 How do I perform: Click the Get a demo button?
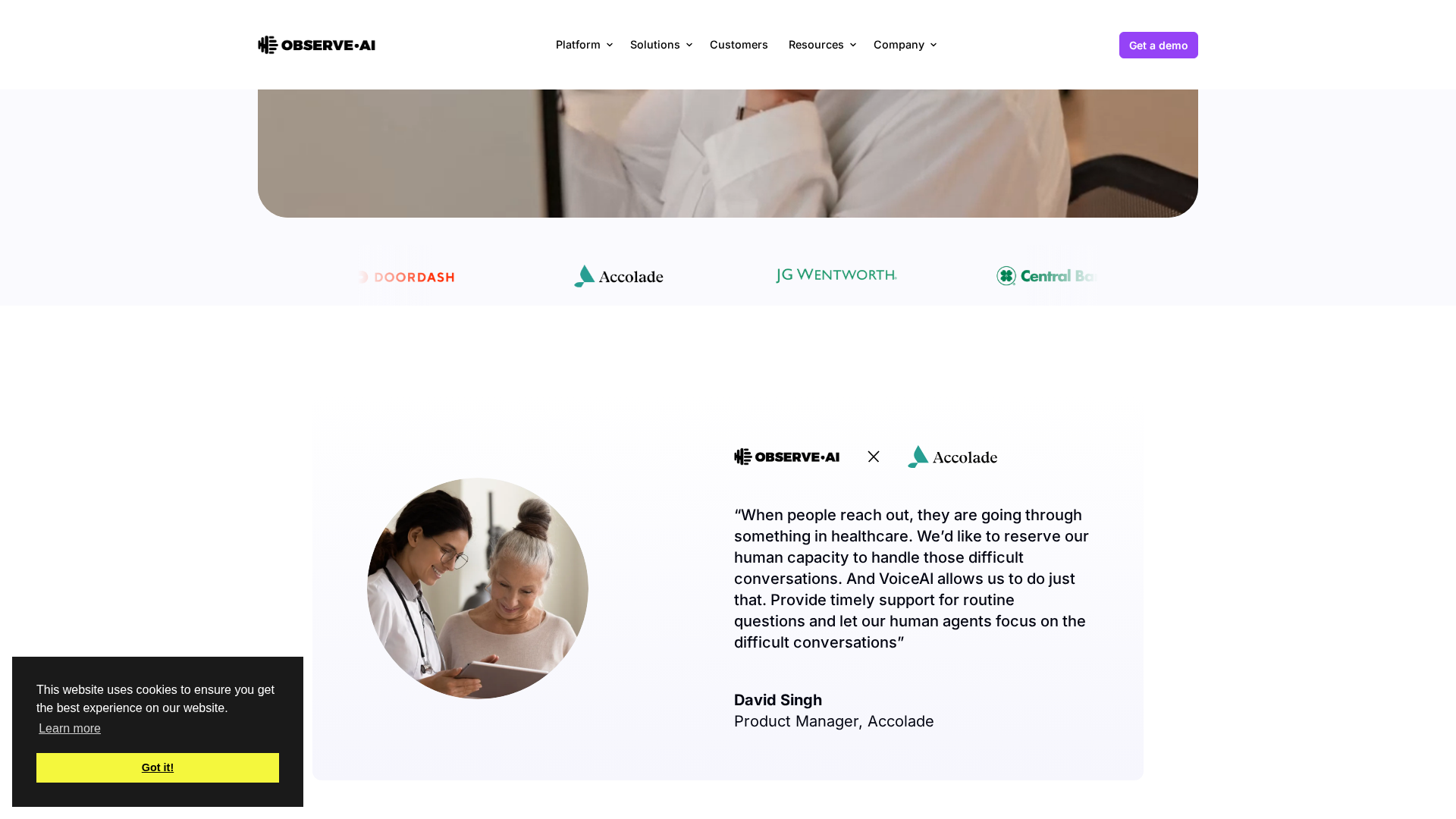click(1158, 45)
